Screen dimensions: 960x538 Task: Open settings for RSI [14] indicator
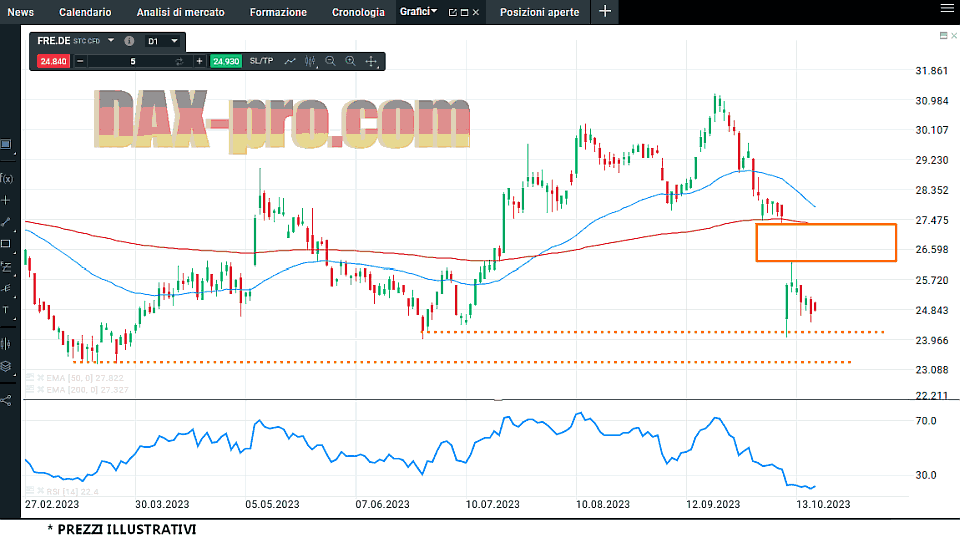(x=29, y=491)
